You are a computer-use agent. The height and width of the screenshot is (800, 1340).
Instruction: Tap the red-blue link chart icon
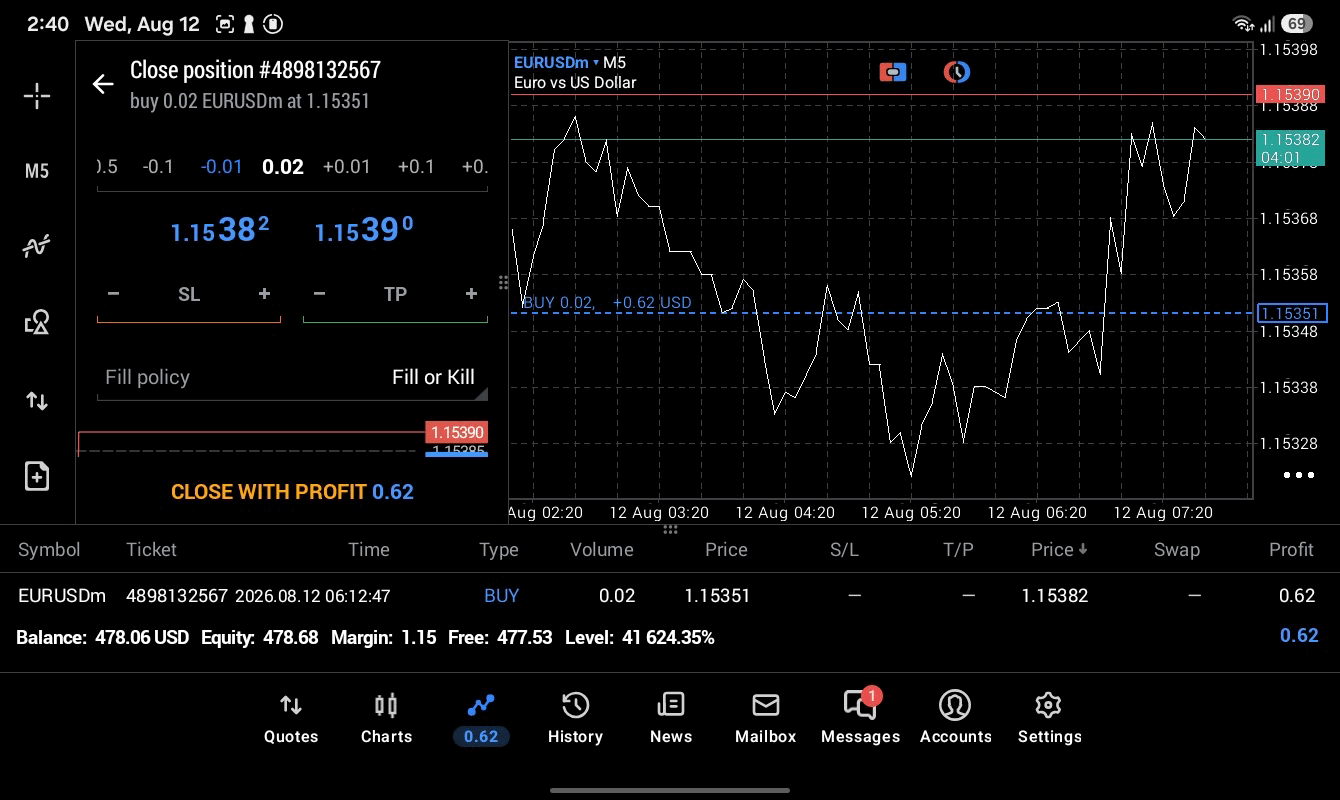[x=893, y=72]
